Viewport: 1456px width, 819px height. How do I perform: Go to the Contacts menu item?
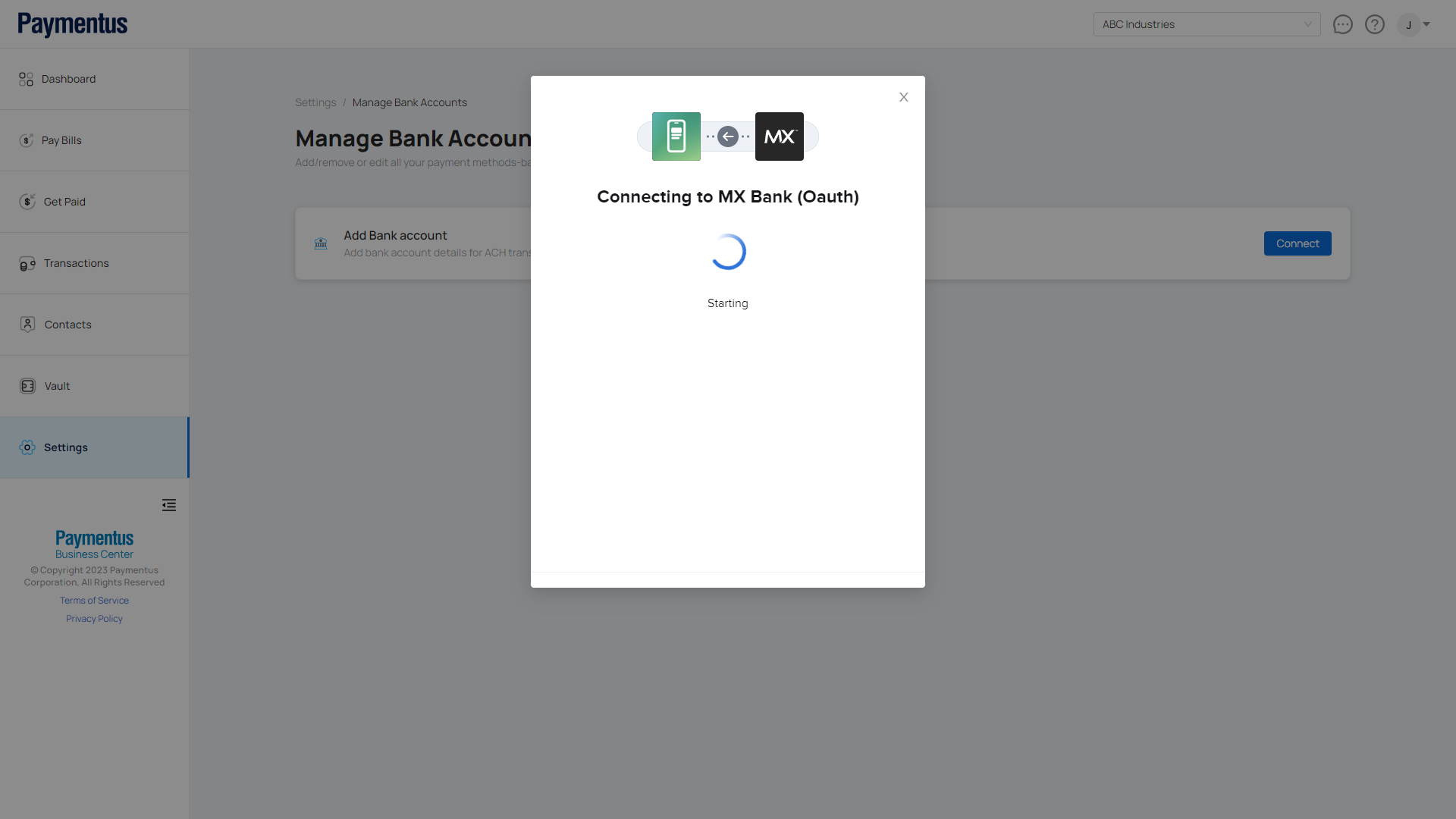coord(67,325)
